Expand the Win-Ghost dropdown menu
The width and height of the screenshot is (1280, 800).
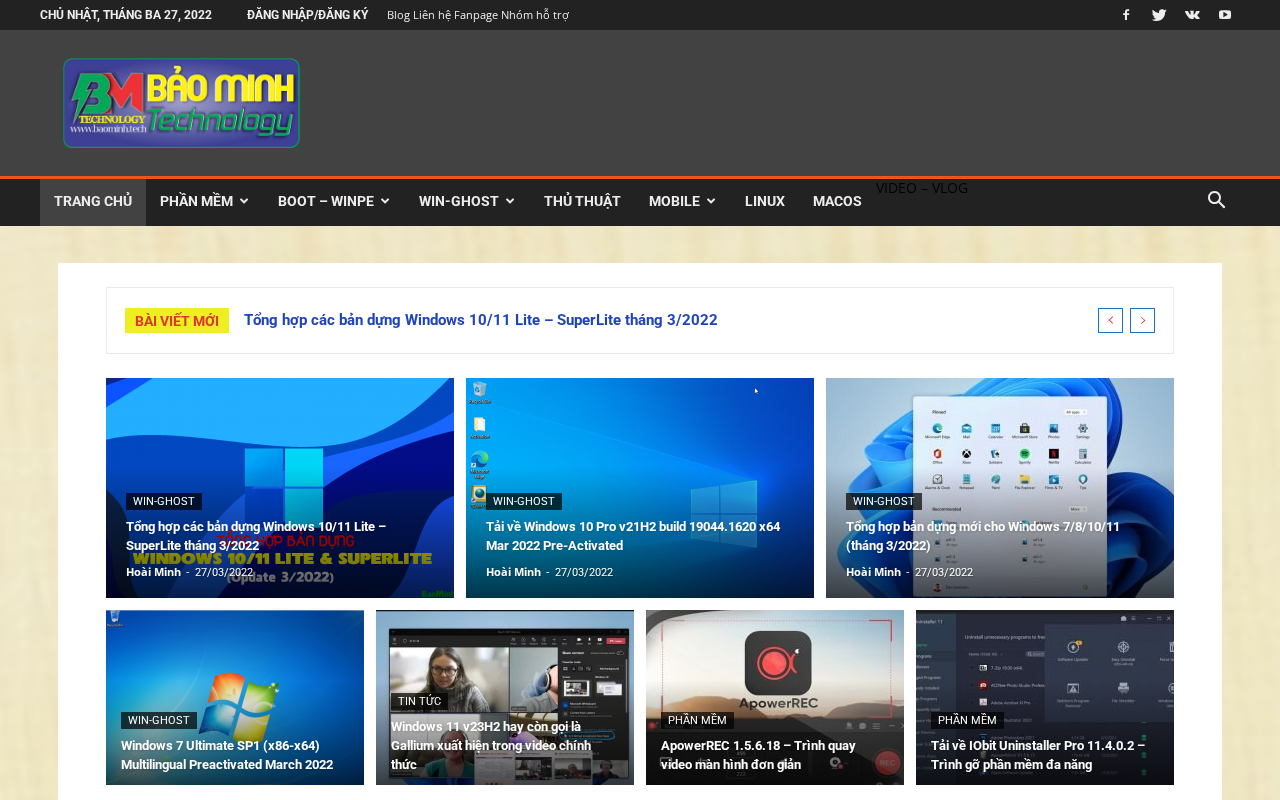point(467,201)
